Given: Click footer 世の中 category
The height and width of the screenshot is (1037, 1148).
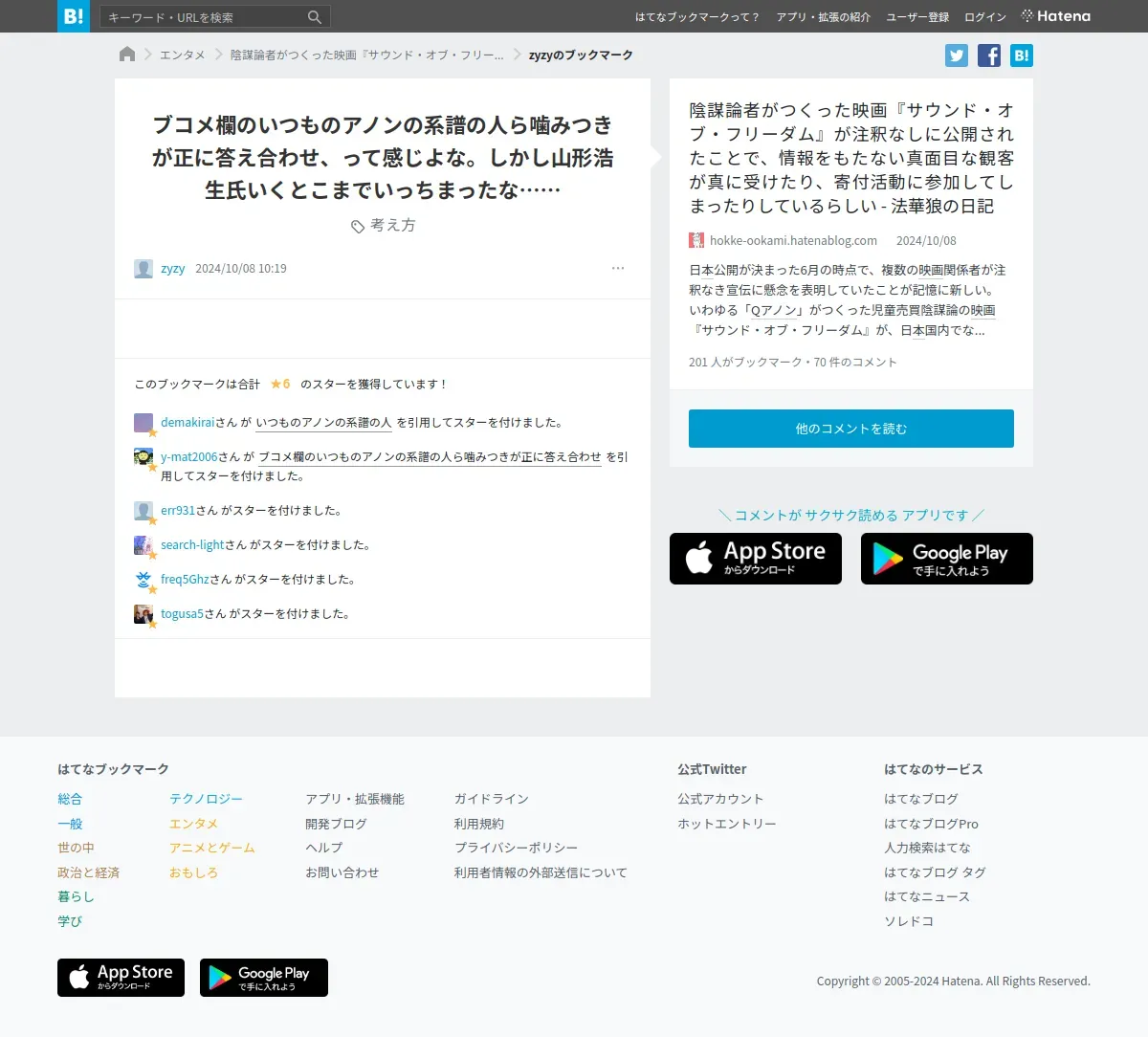Looking at the screenshot, I should click(76, 848).
